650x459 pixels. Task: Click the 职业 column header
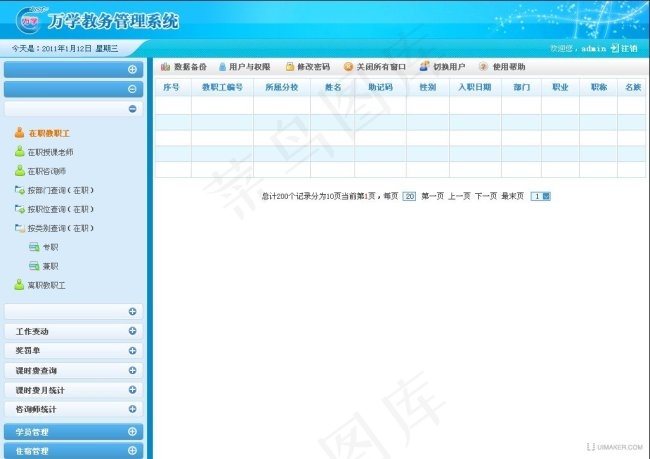(x=560, y=87)
